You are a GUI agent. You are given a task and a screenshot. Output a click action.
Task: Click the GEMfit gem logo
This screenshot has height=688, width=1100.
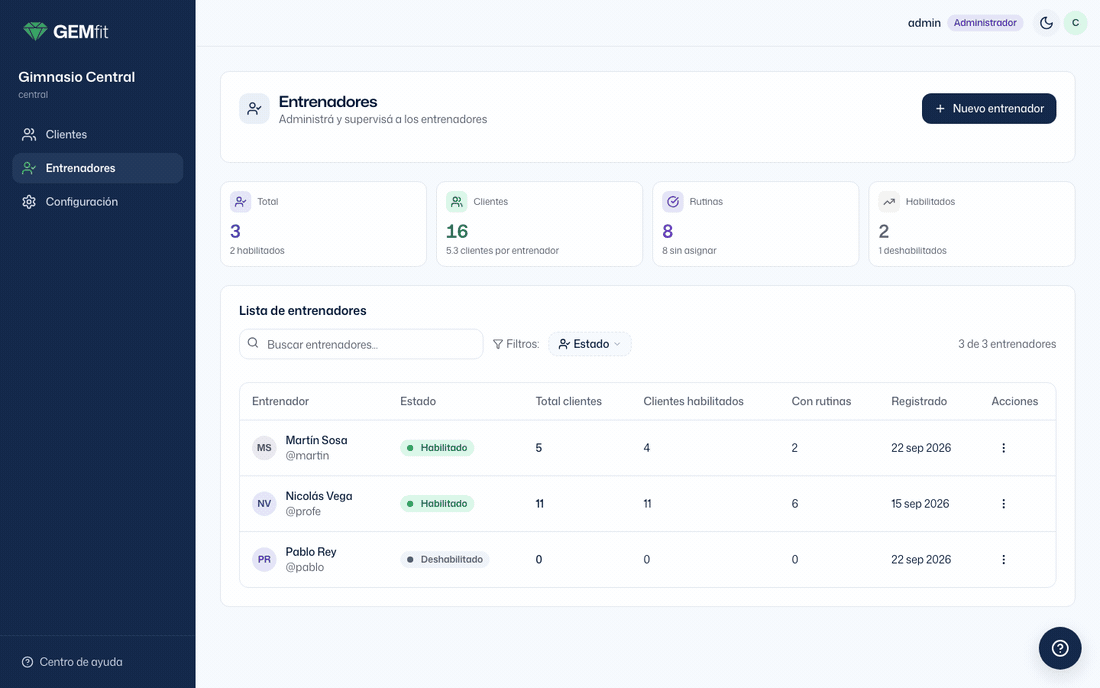tap(35, 32)
